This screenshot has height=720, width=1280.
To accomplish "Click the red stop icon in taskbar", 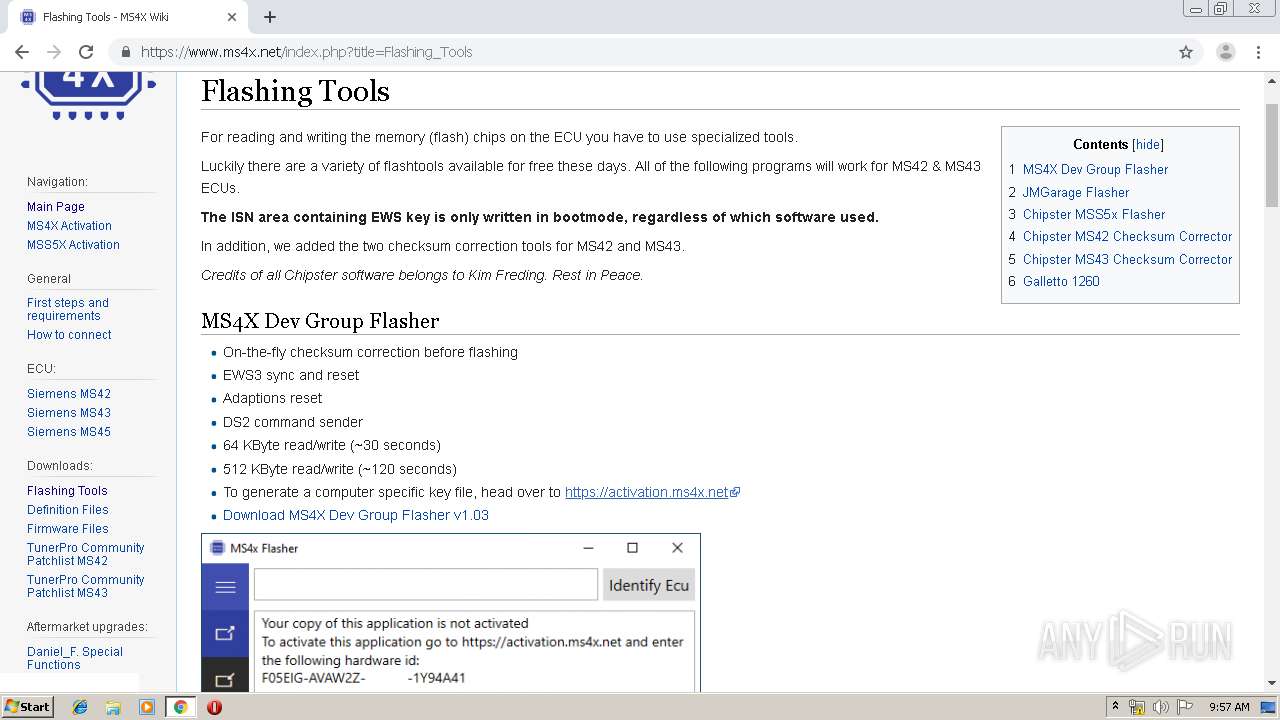I will pos(214,707).
